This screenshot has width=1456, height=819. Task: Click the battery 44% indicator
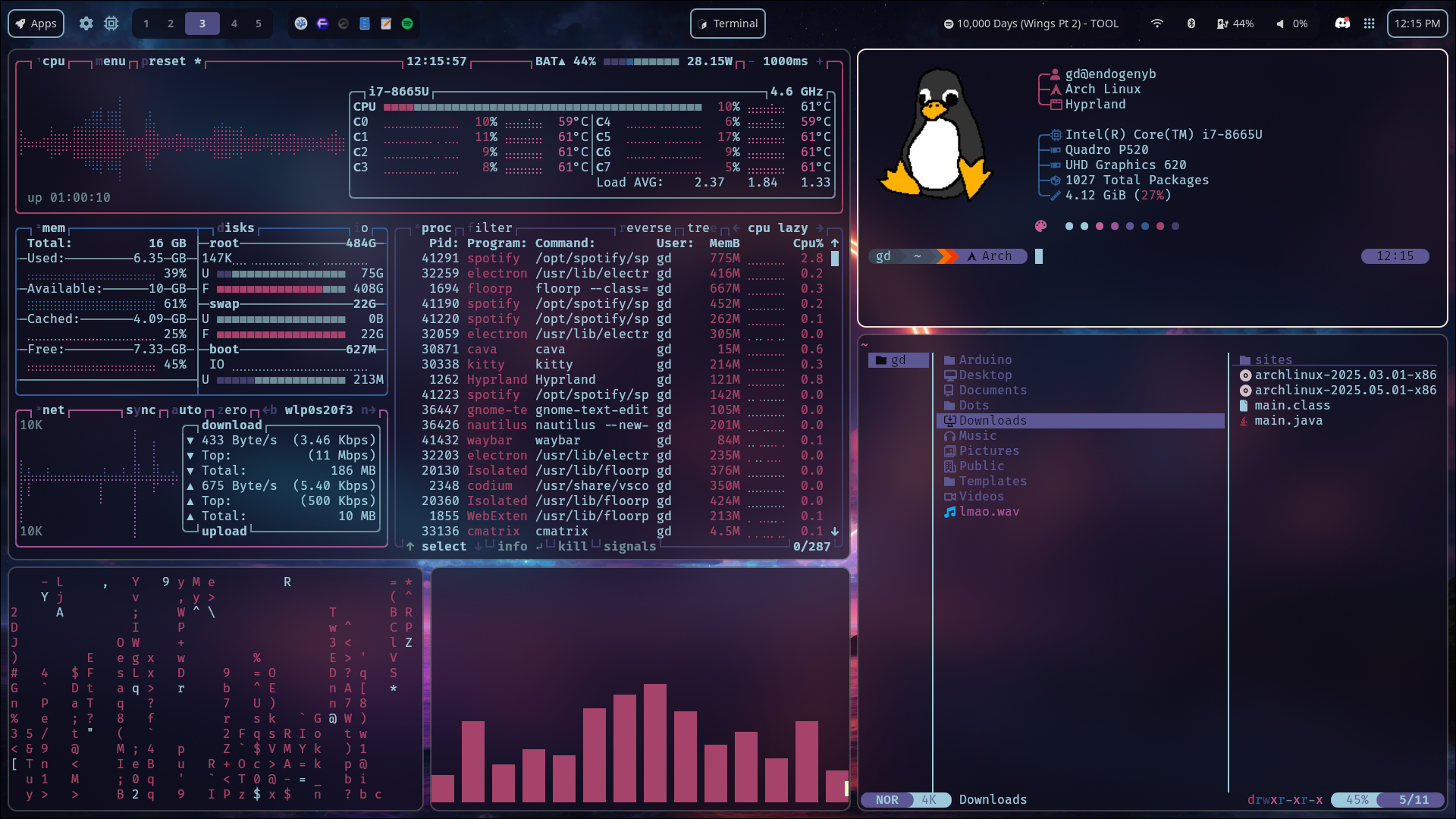coord(1235,24)
